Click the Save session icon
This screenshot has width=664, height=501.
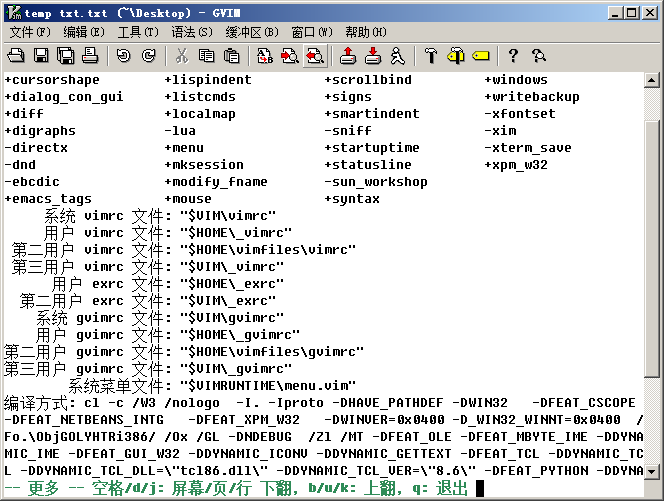[x=373, y=56]
